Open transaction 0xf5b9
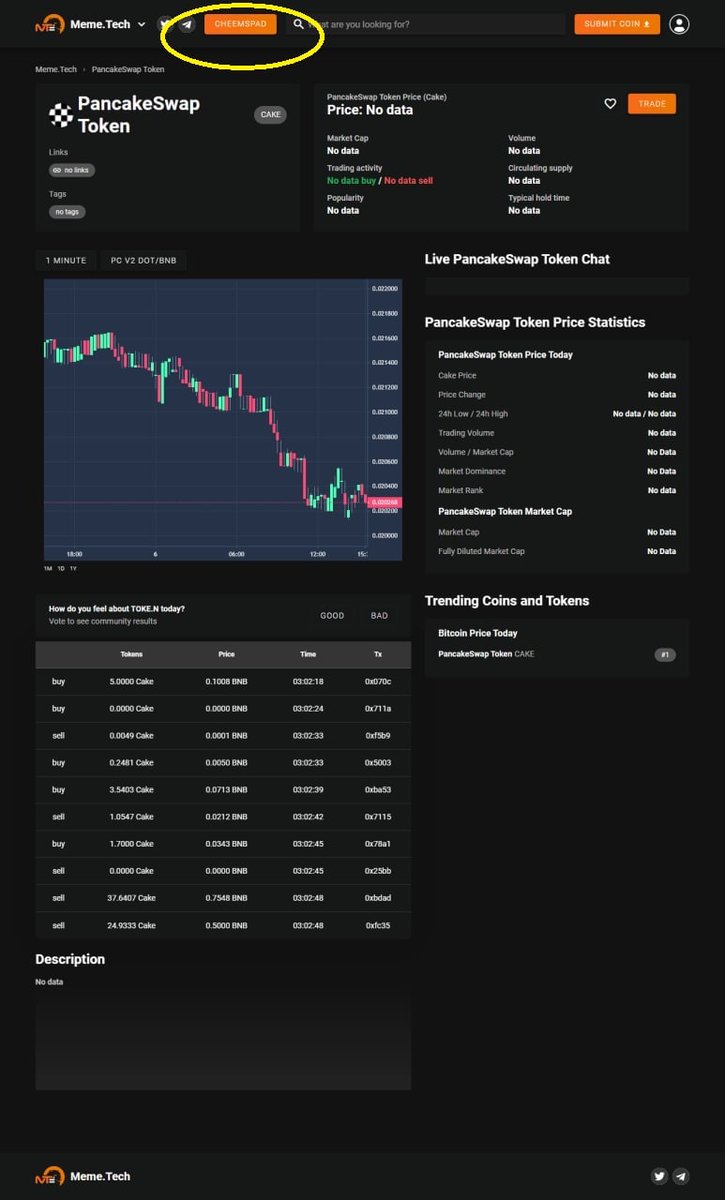The width and height of the screenshot is (725, 1200). pos(378,736)
